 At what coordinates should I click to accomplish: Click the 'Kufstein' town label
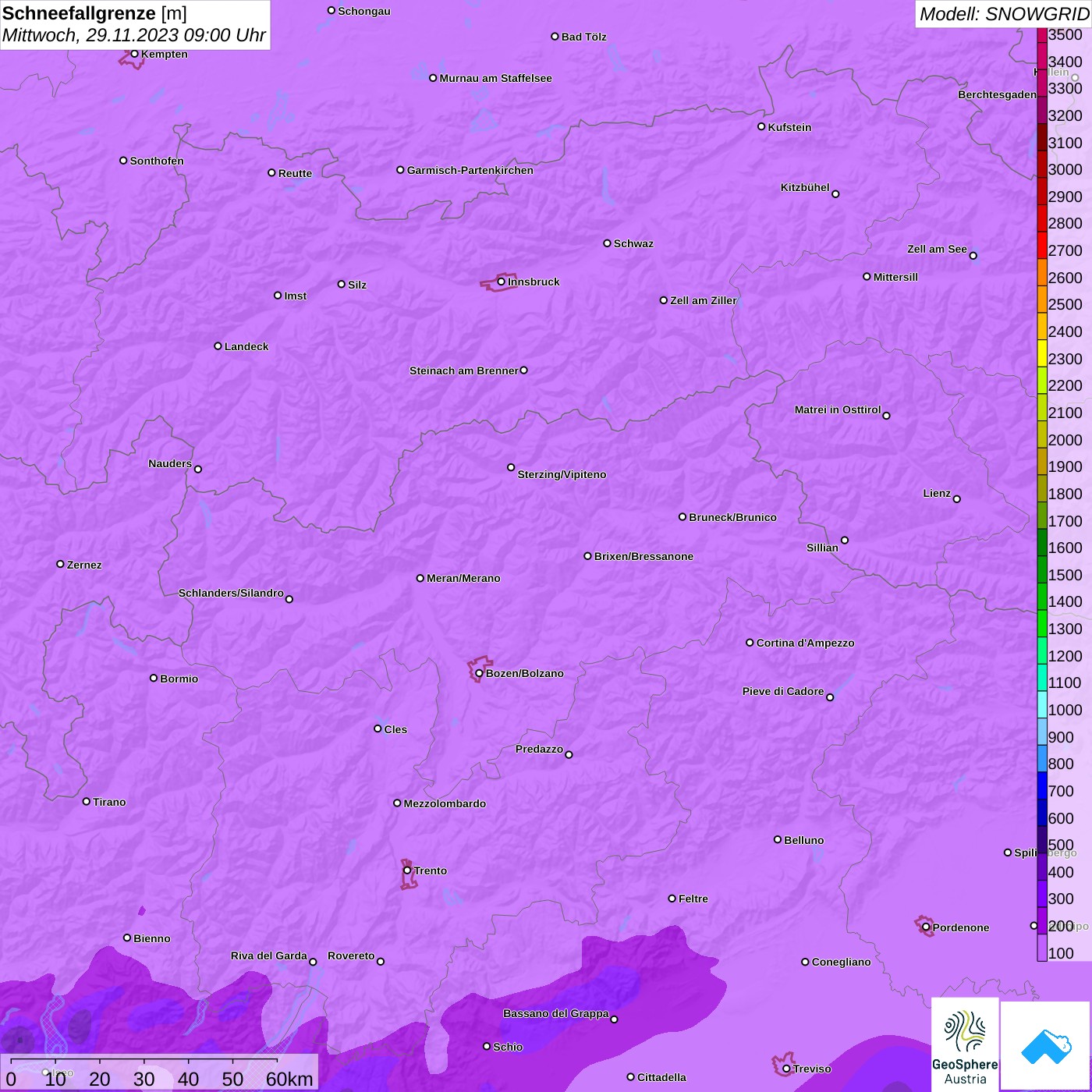click(789, 127)
